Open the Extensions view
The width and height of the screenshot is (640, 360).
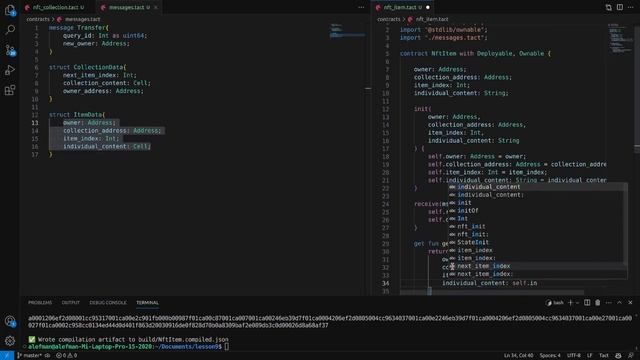coord(10,90)
